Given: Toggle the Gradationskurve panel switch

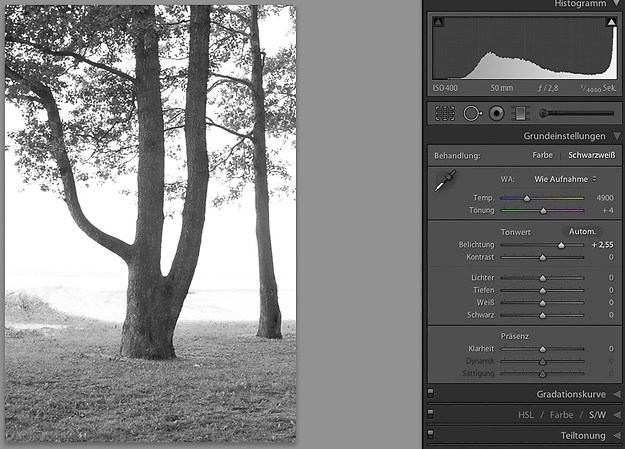Looking at the screenshot, I should tap(430, 394).
